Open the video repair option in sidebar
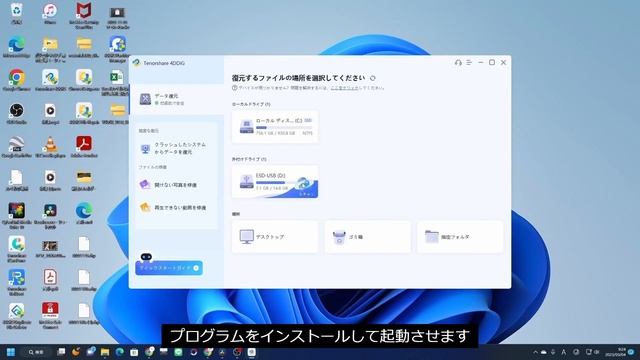Image resolution: width=640 pixels, height=360 pixels. click(x=176, y=208)
